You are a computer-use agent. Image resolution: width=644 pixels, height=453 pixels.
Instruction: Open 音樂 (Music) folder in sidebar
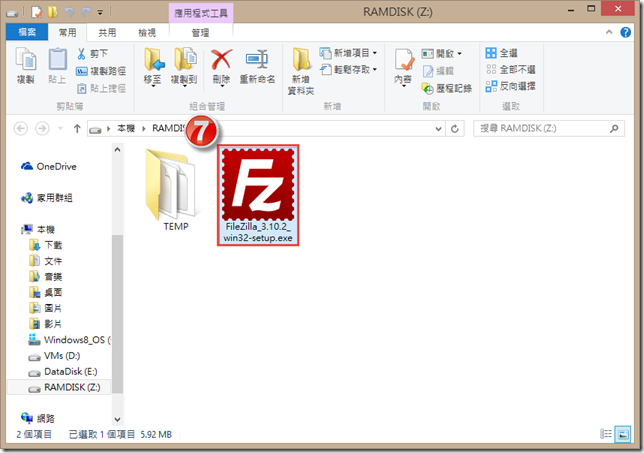tap(46, 277)
